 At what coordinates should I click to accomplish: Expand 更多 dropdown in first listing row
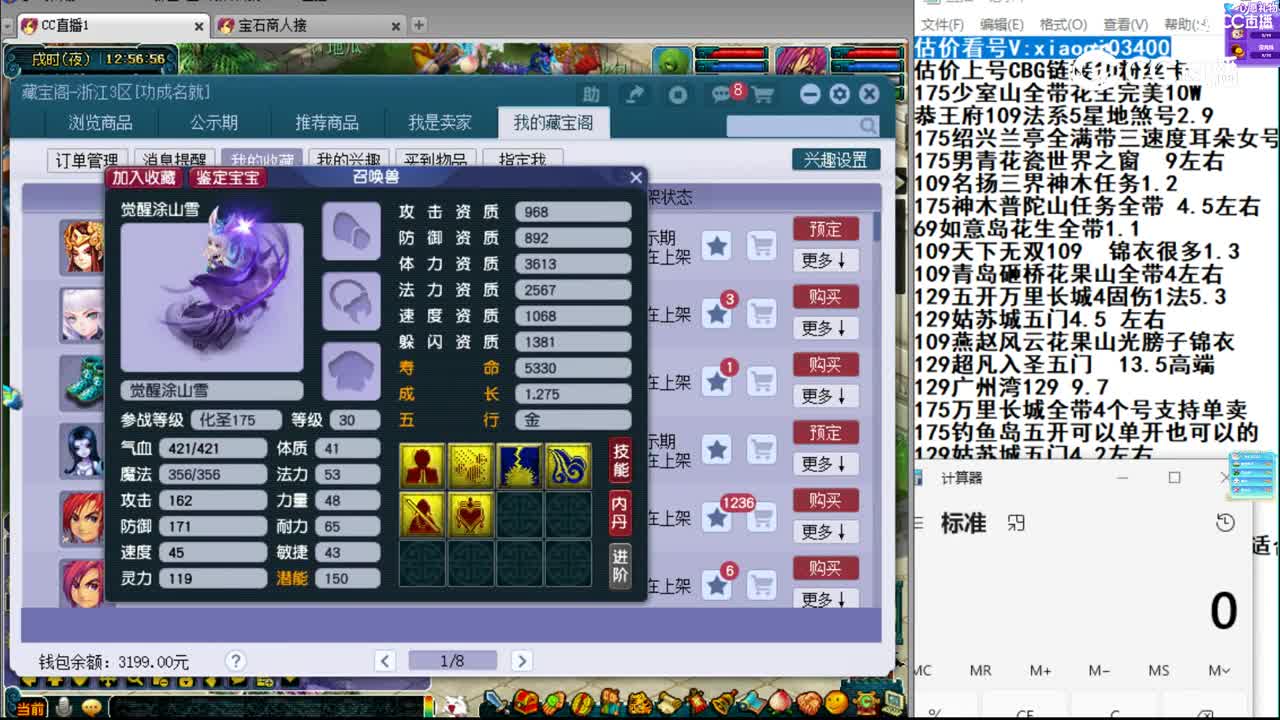pyautogui.click(x=824, y=260)
